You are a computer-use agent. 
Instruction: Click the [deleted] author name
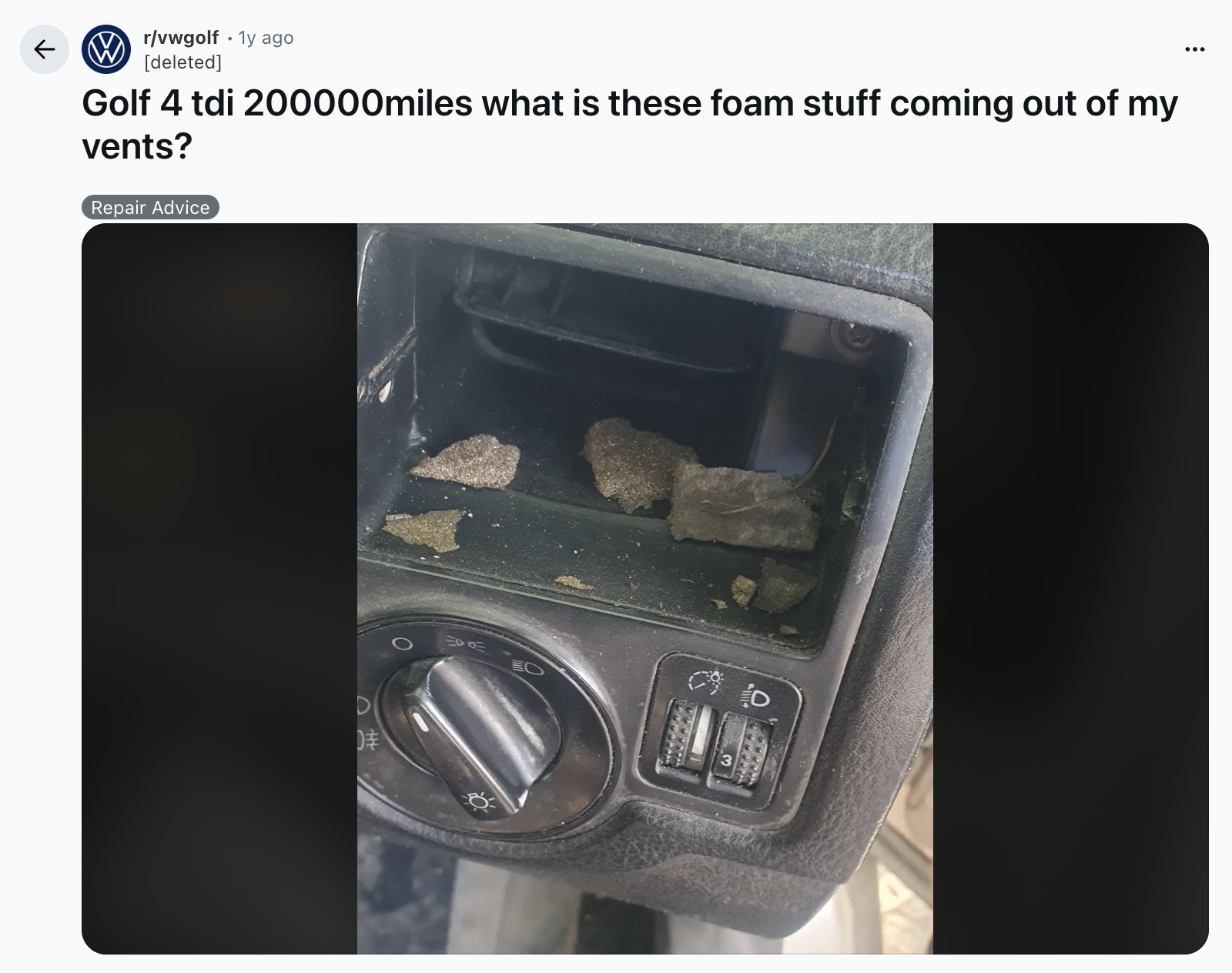coord(183,62)
